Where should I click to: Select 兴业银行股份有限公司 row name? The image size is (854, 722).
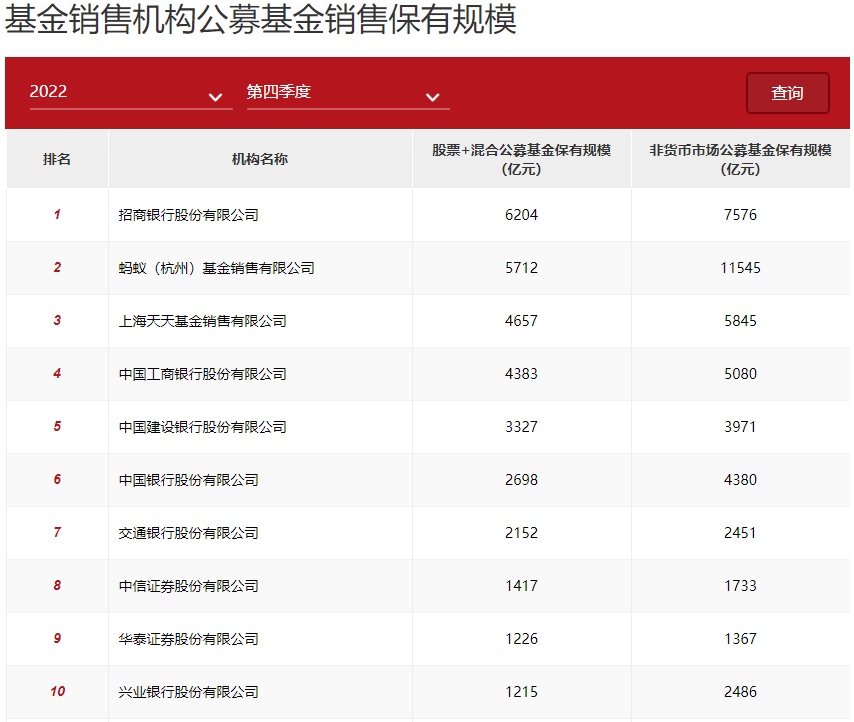coord(188,692)
